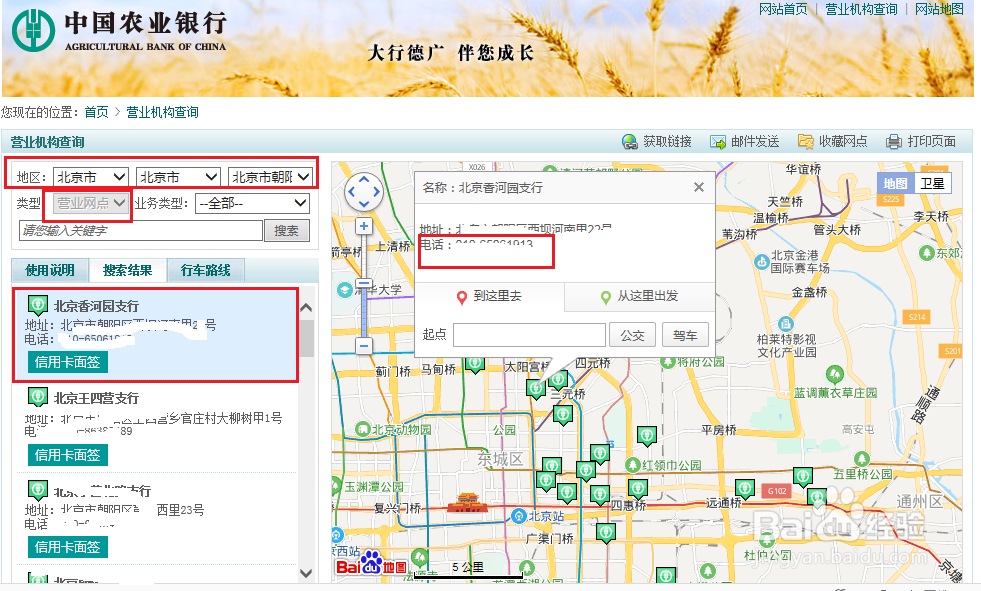Click the 红领巾公园 park map icon
Screen dimensions: 981x591
point(632,465)
